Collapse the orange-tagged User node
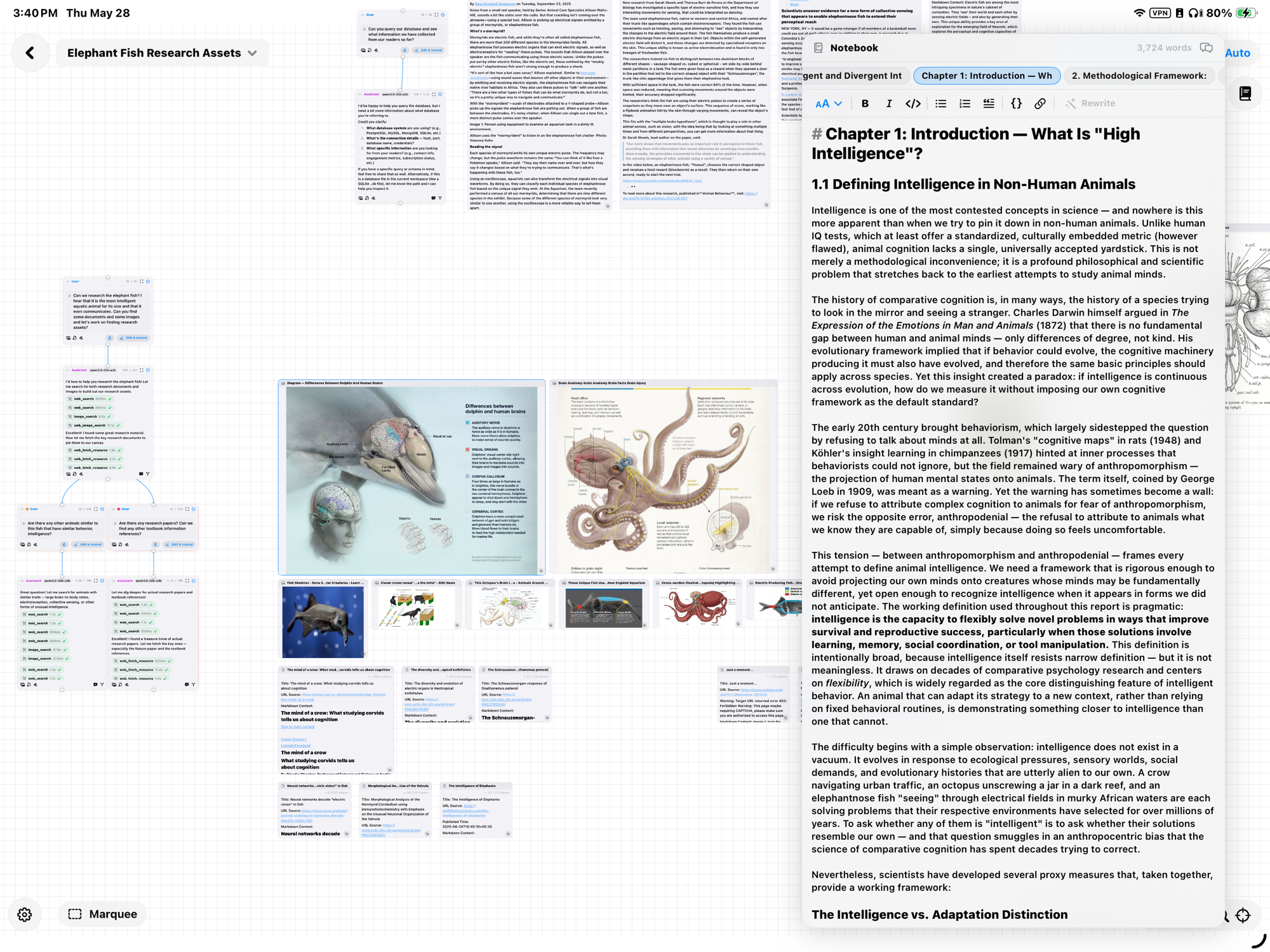The image size is (1270, 952). coord(102,509)
